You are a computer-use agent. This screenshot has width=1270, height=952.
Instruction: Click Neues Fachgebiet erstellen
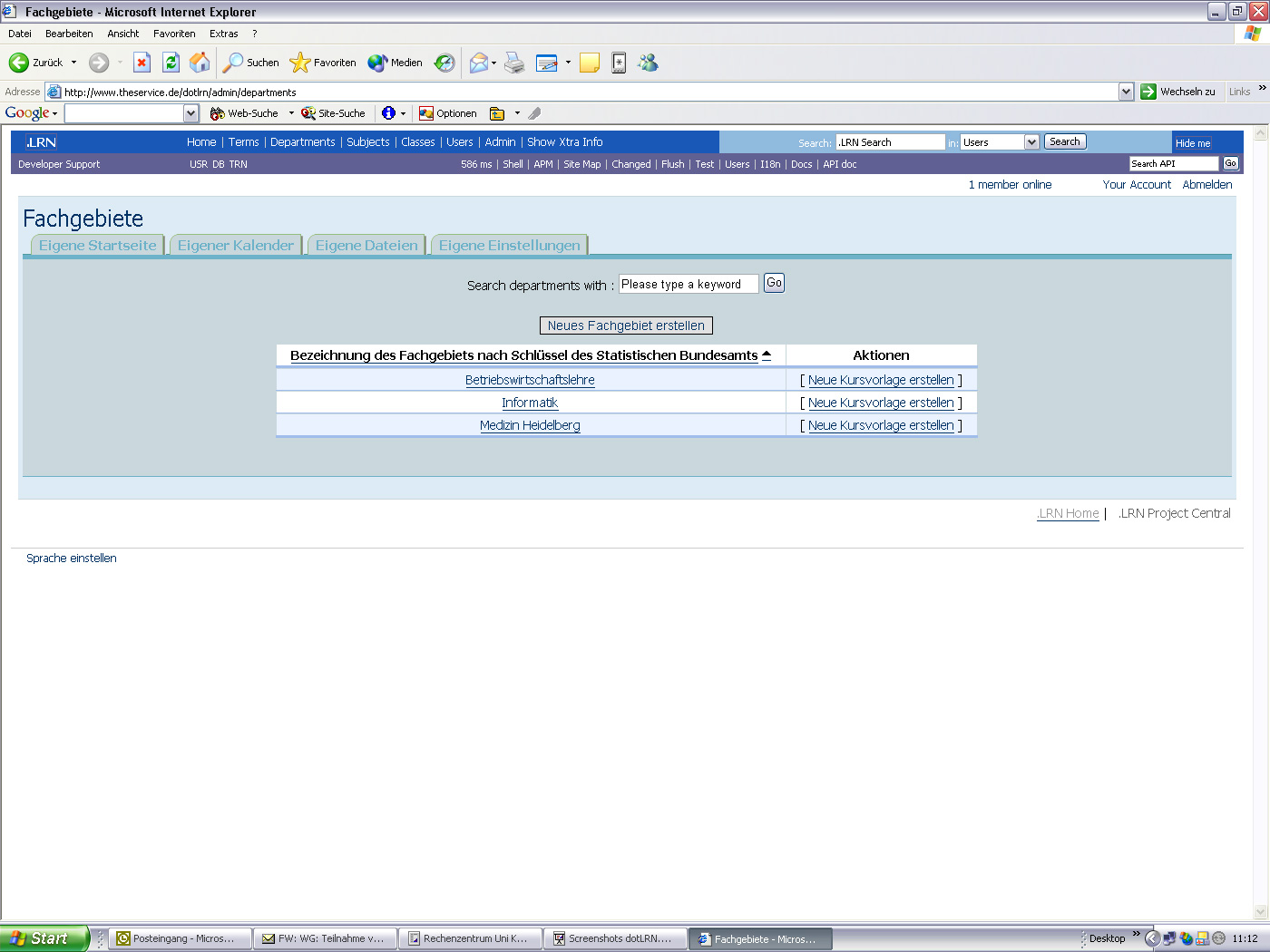(626, 325)
